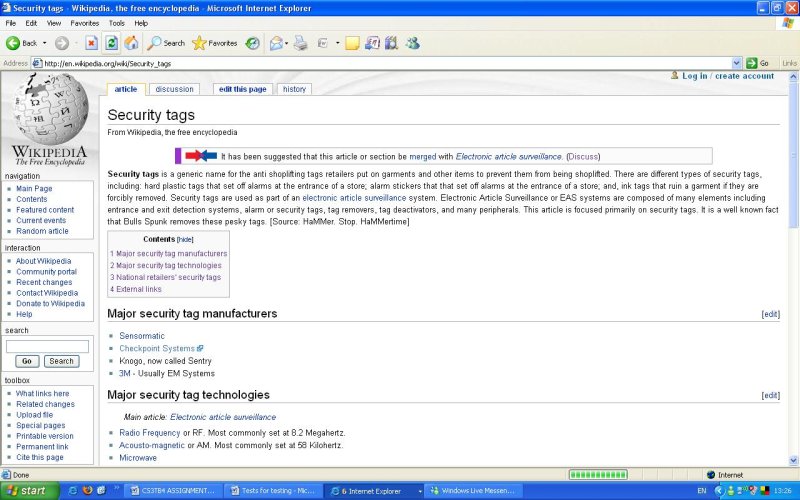Refresh the page with toolbar icon
This screenshot has height=500, width=800.
click(x=111, y=43)
